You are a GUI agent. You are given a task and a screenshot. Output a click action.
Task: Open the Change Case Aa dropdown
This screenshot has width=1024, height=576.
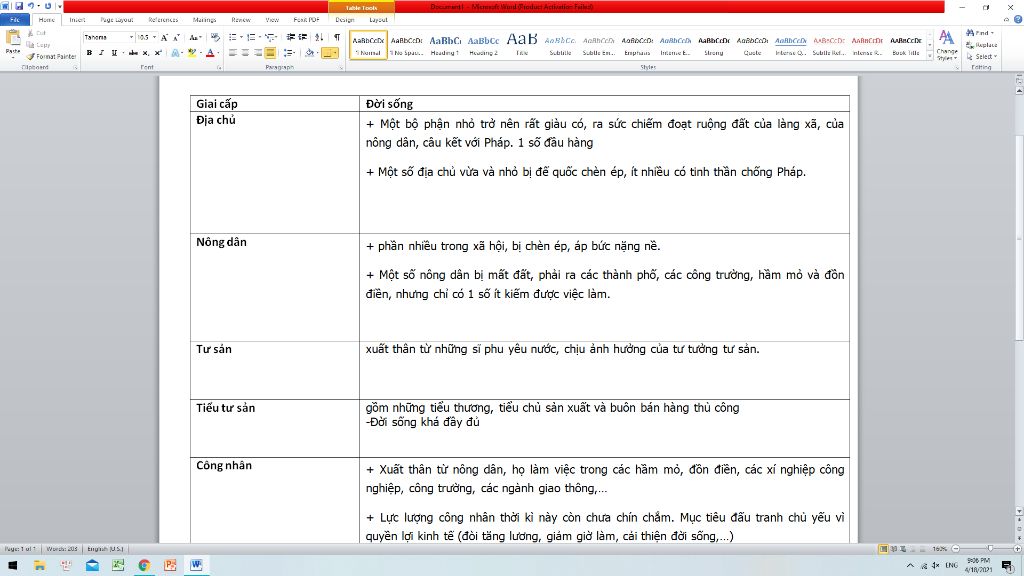pos(195,37)
